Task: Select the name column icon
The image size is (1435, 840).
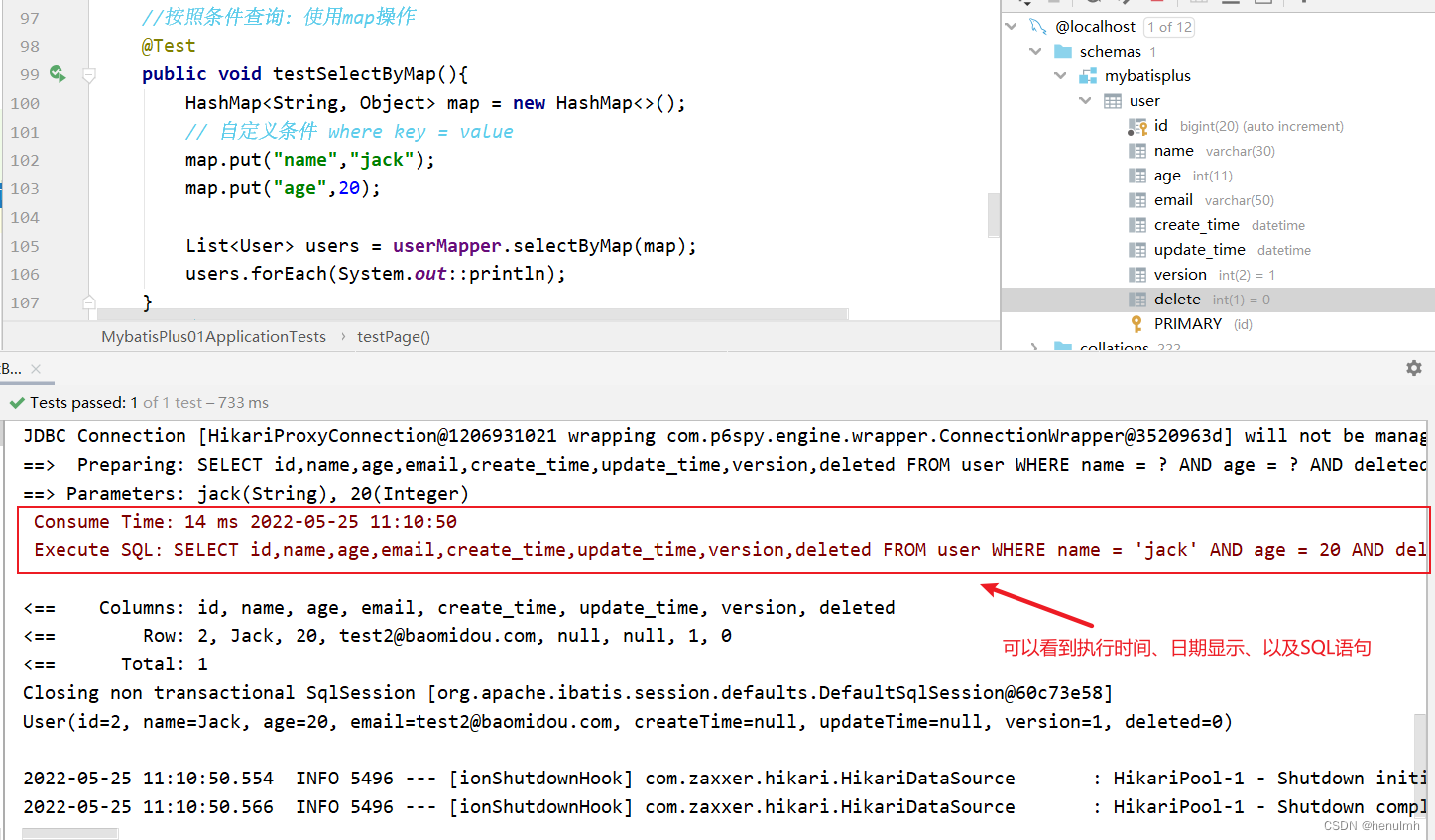Action: pos(1137,151)
